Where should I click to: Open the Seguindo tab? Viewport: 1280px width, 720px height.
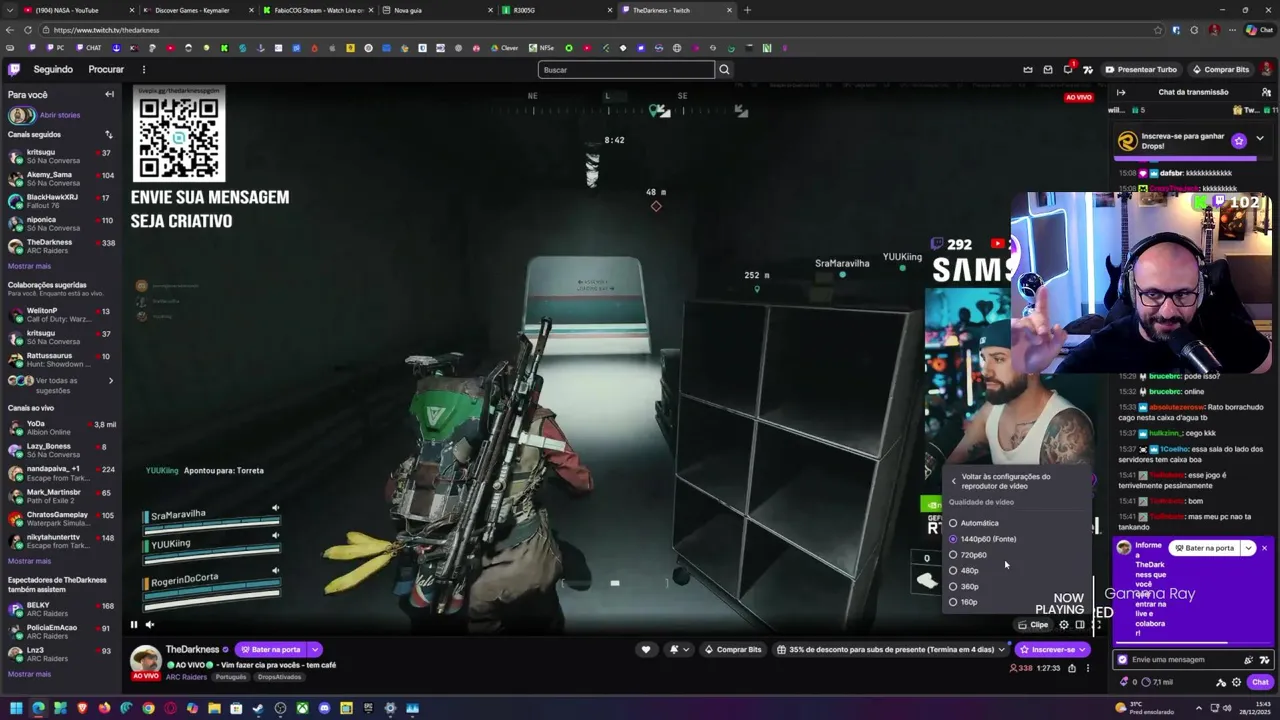(x=53, y=69)
